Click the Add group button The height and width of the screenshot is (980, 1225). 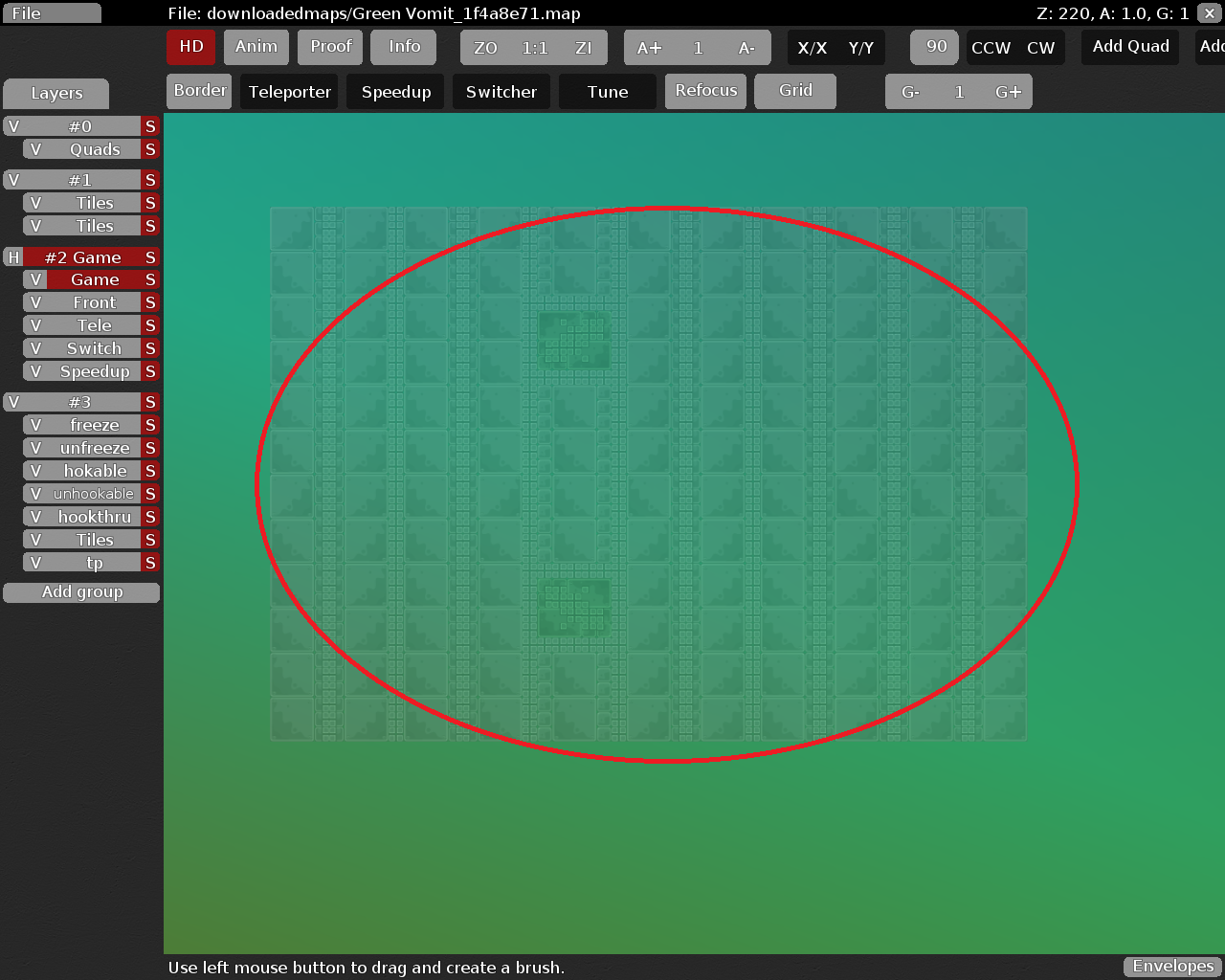[81, 592]
